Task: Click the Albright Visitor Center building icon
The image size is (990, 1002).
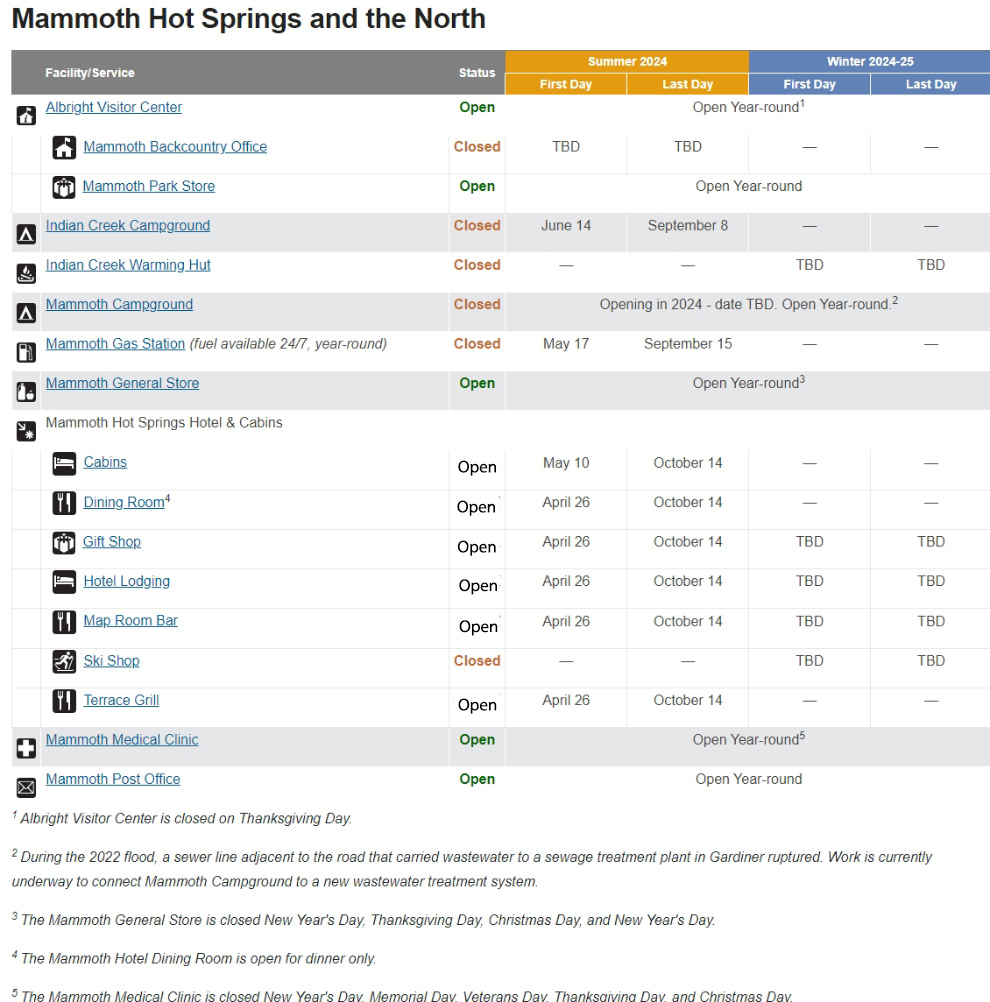Action: coord(27,115)
